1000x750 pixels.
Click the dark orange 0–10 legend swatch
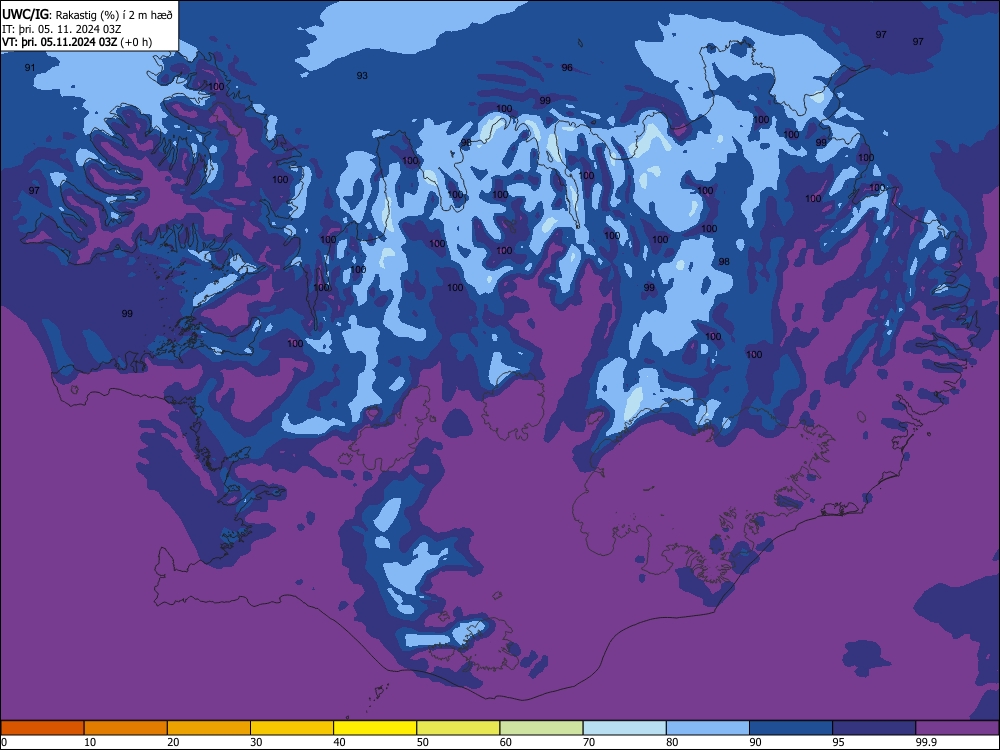point(43,728)
